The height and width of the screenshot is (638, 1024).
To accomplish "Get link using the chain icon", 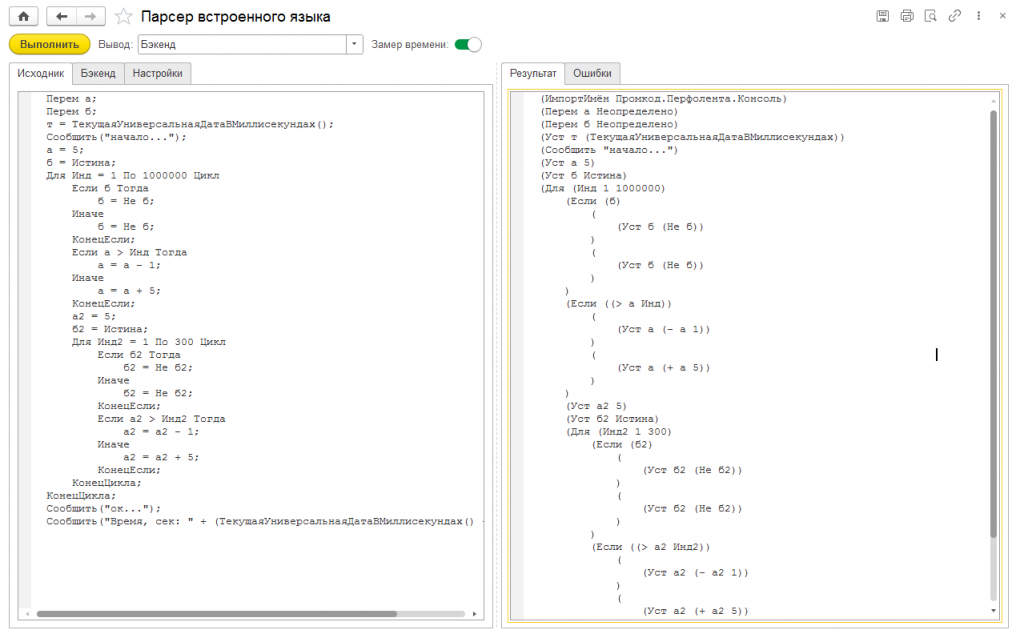I will click(x=955, y=16).
